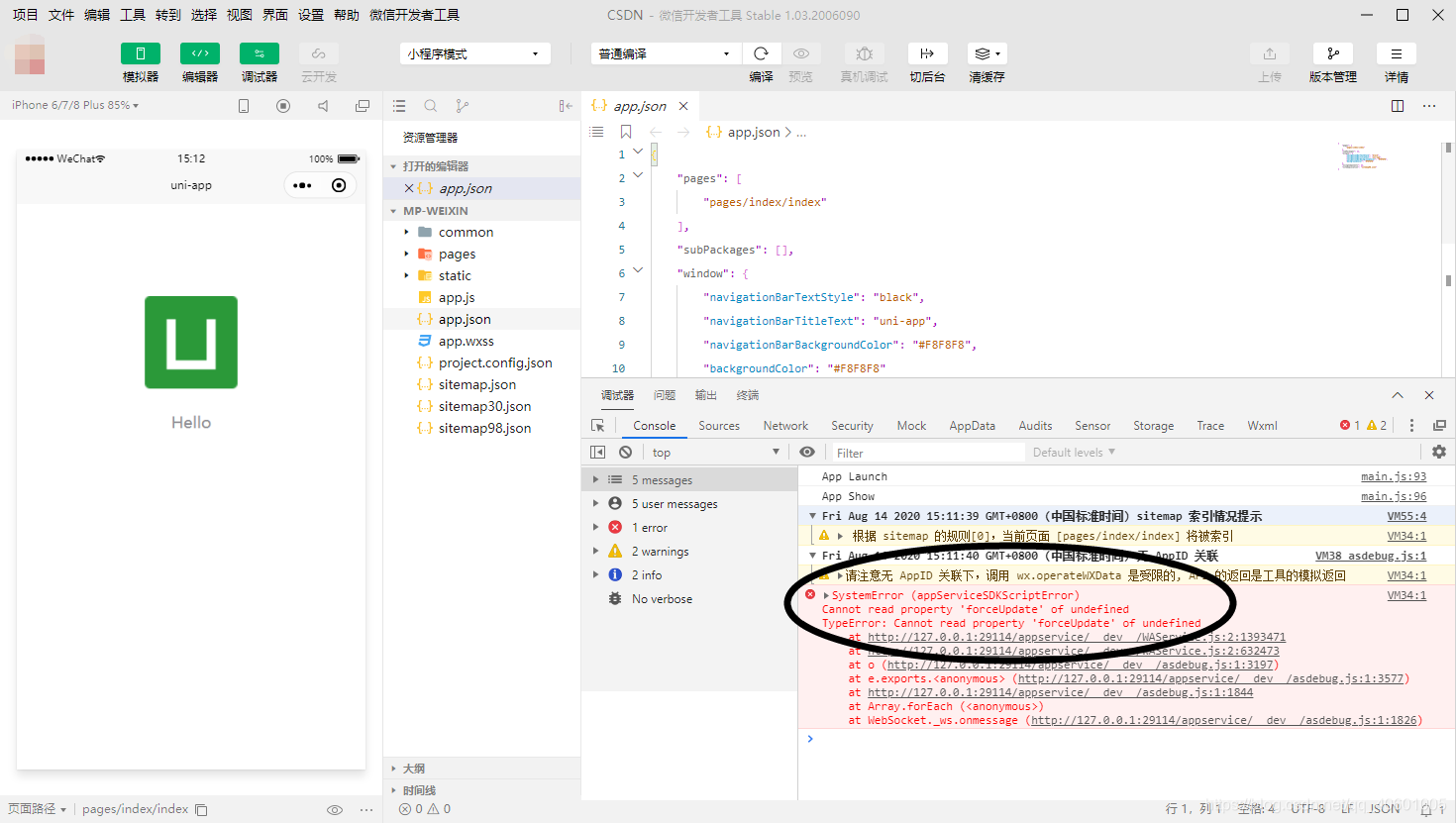Collapse the file tree sidebar icon
This screenshot has width=1456, height=823.
click(566, 106)
